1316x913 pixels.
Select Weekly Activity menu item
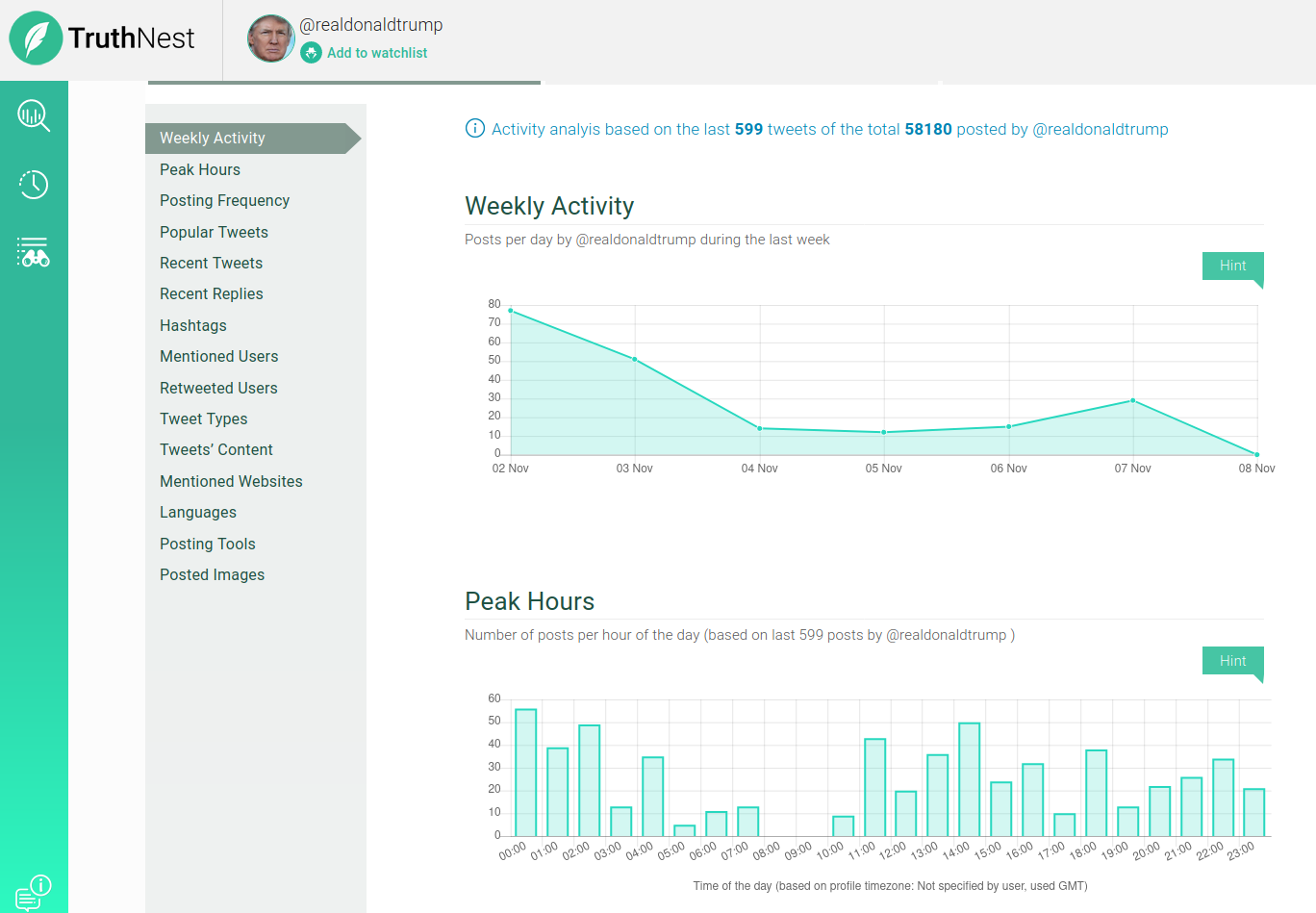pos(253,139)
